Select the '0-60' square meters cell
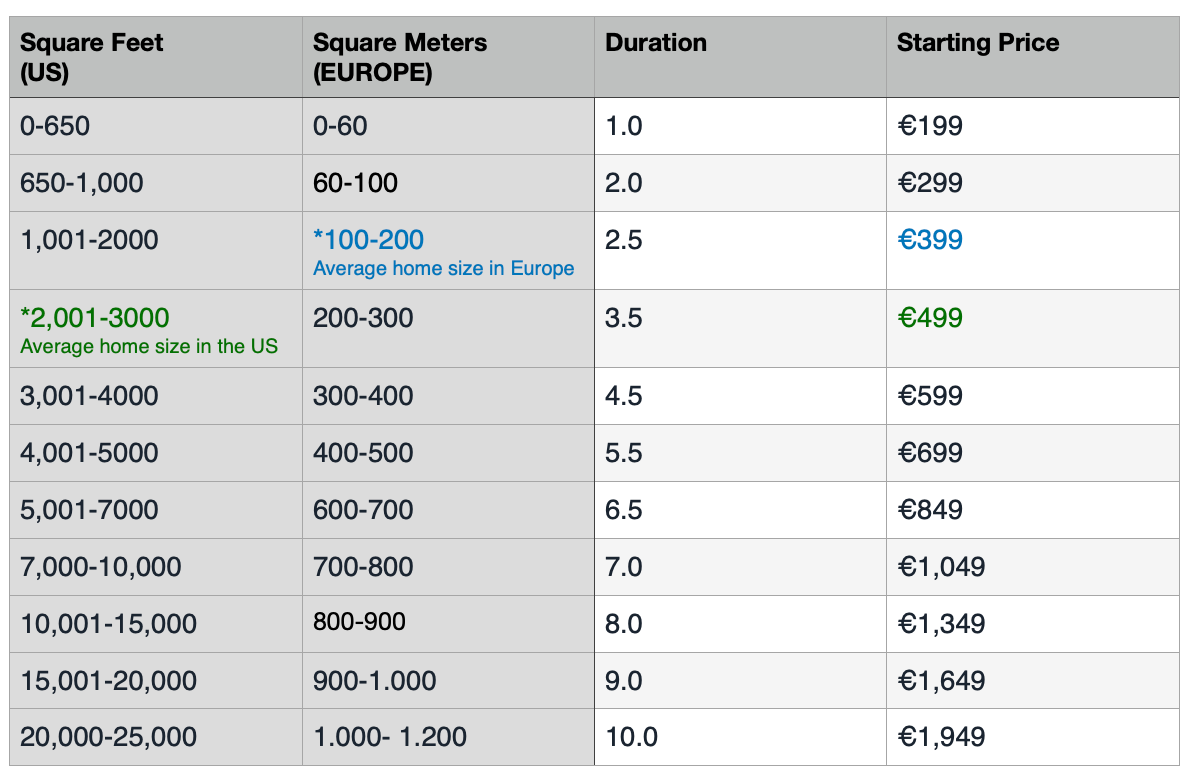Screen dimensions: 1188x782 [x=449, y=126]
